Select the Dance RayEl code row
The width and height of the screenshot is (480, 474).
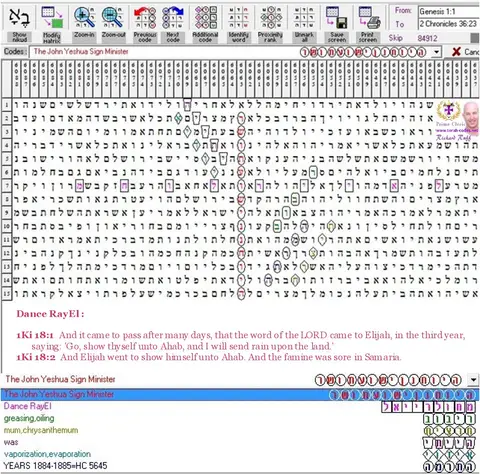click(x=240, y=406)
